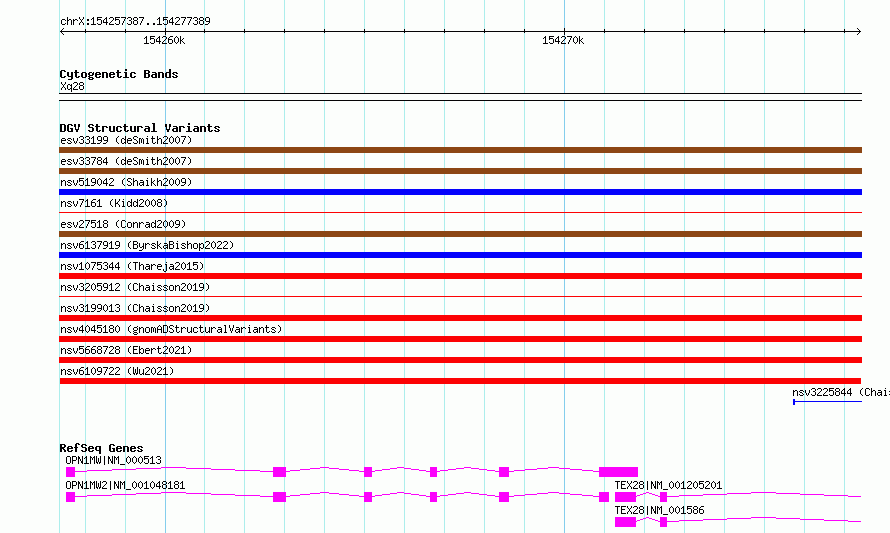Click the Cytogenetic Bands track title
The width and height of the screenshot is (890, 533).
[119, 74]
